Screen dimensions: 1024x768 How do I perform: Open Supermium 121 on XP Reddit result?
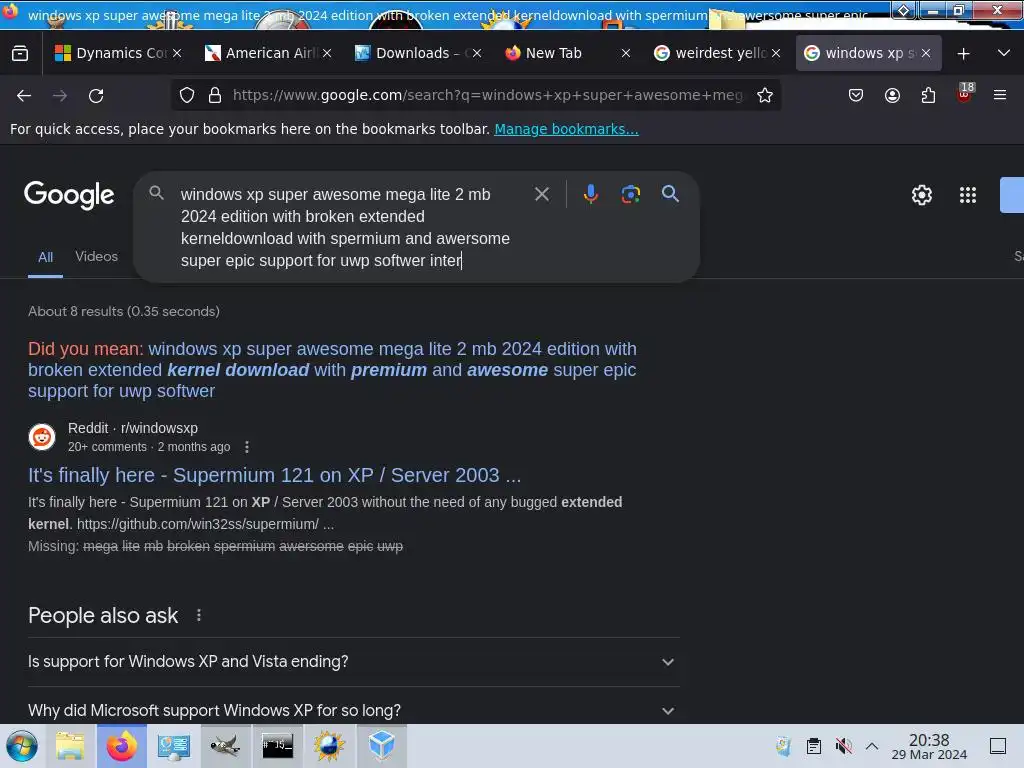(274, 475)
